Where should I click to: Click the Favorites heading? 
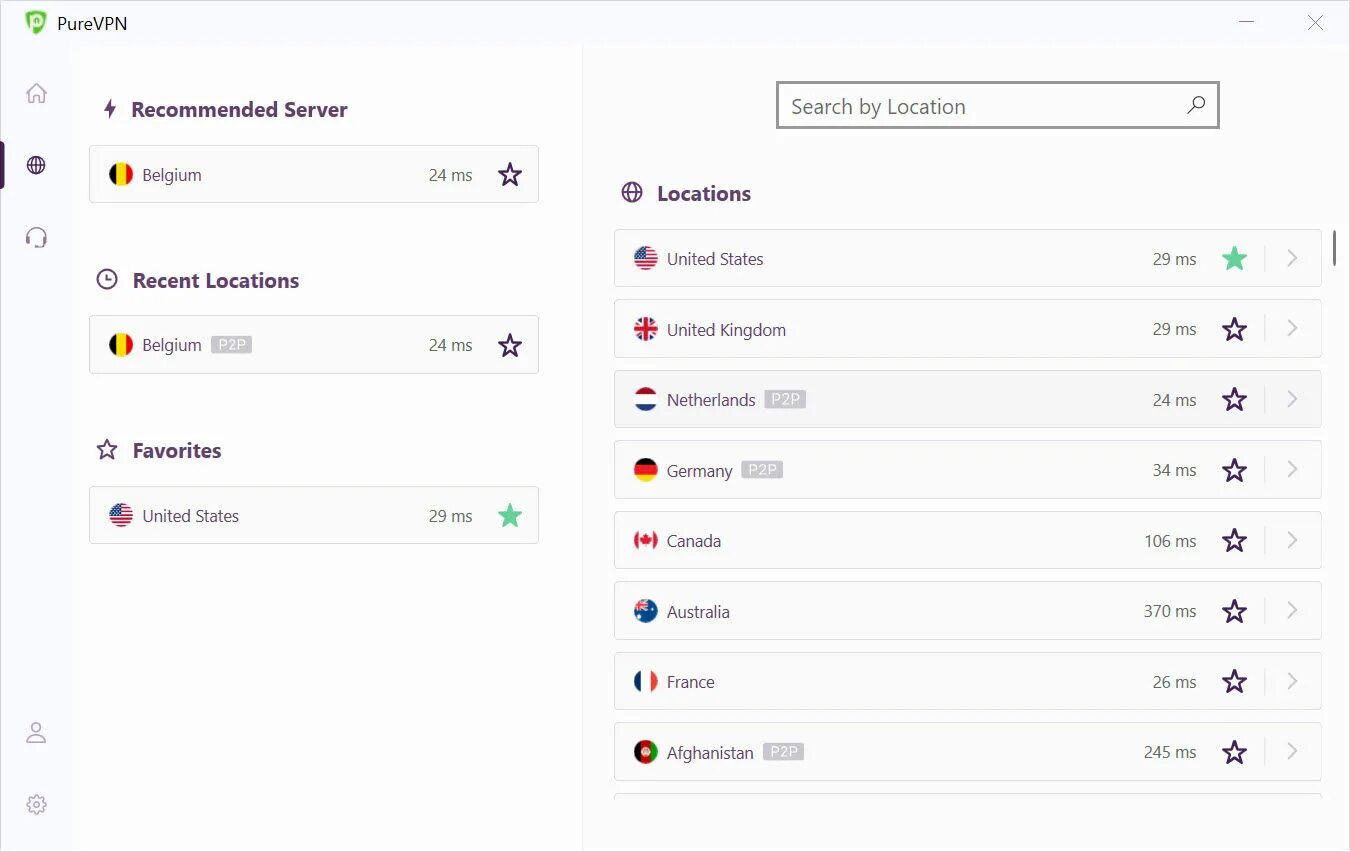[x=177, y=451]
